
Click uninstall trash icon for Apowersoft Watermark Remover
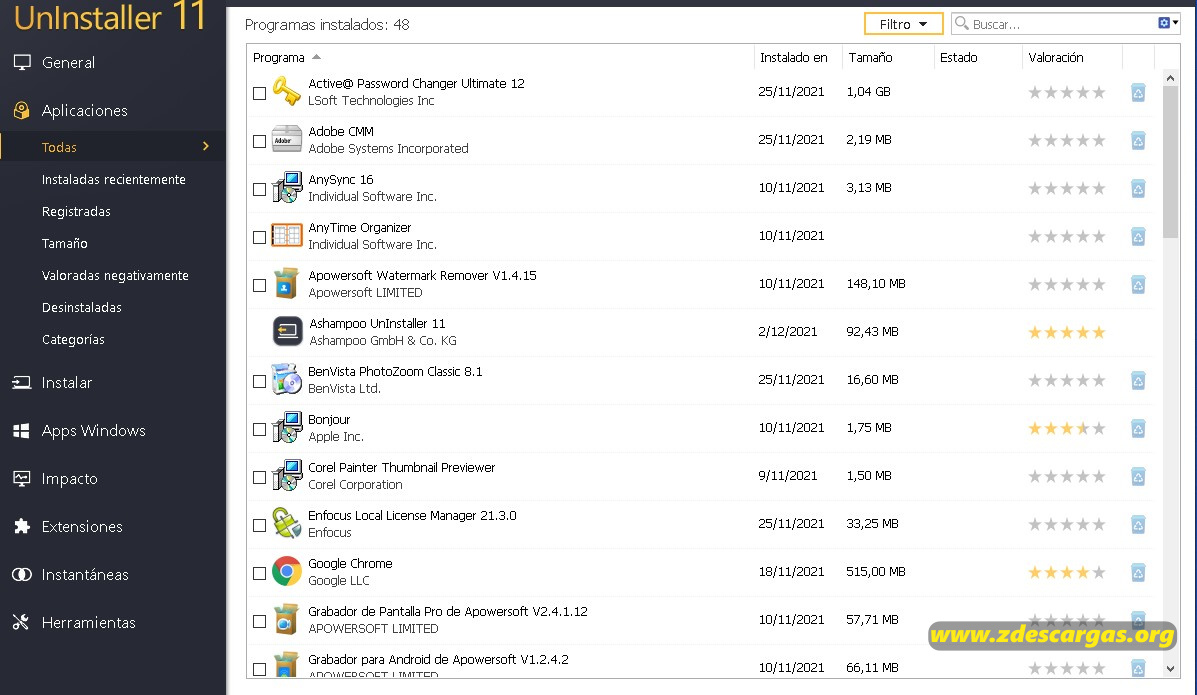pyautogui.click(x=1137, y=285)
